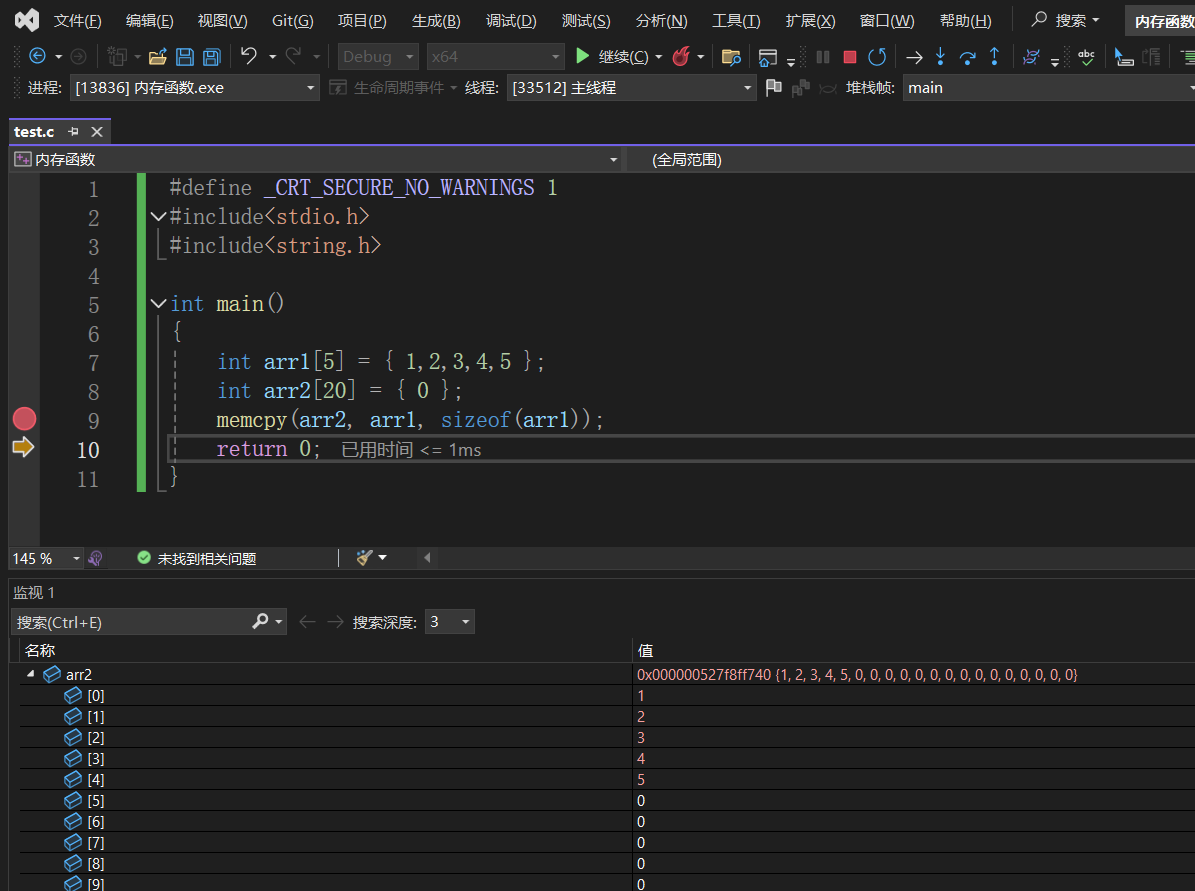Open the x64 platform dropdown
Viewport: 1195px width, 891px height.
[495, 56]
